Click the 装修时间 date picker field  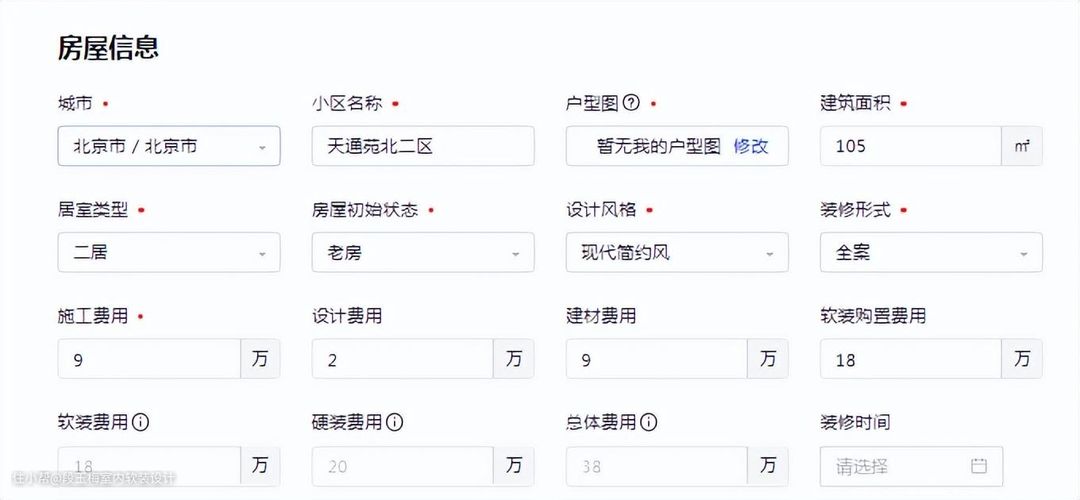[911, 466]
